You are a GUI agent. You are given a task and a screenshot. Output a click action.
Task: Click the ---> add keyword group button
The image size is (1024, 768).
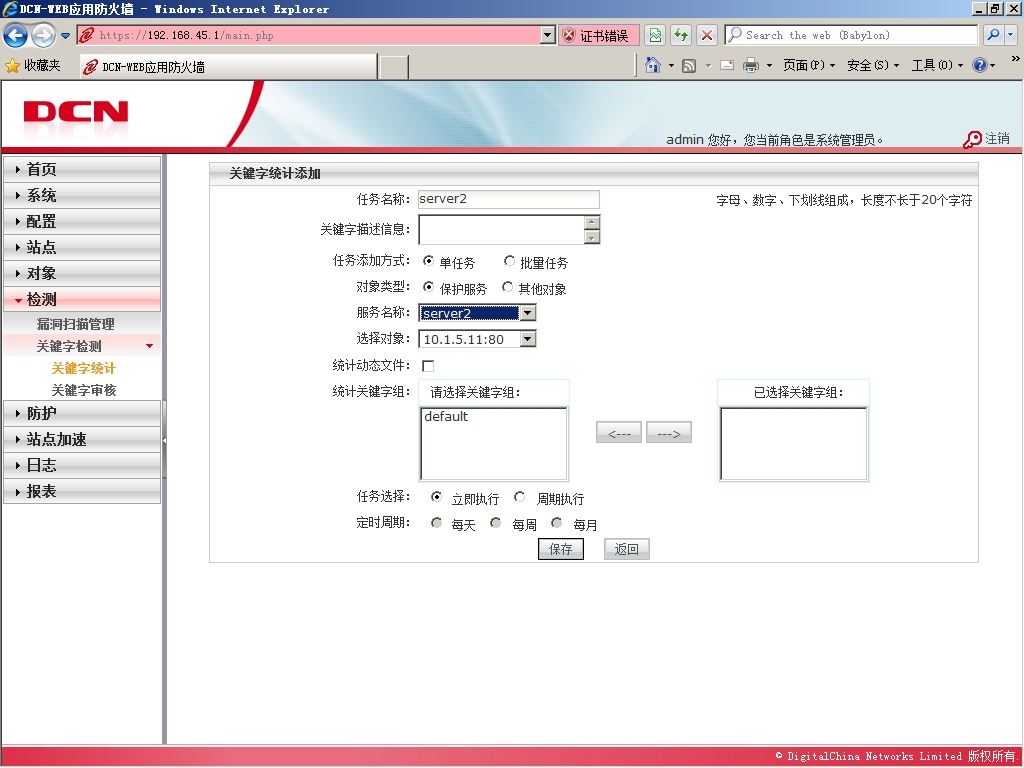[669, 433]
